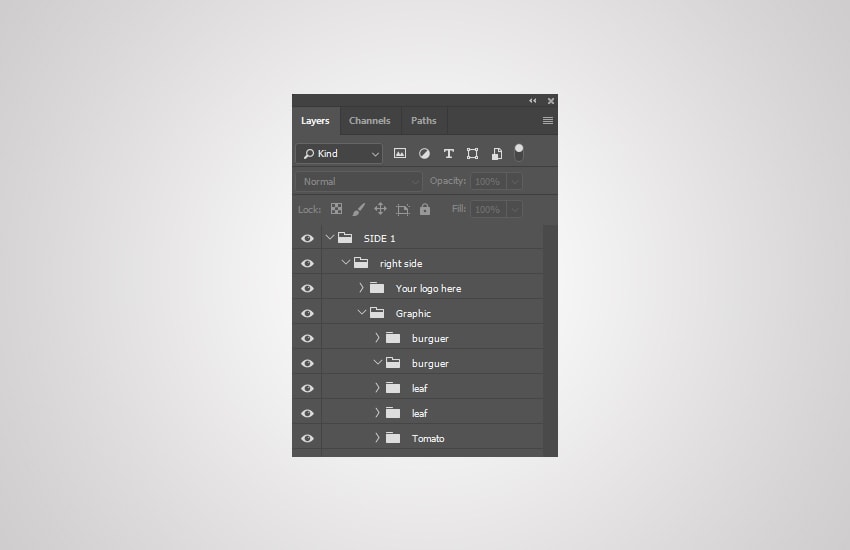
Task: Open the Opacity slider dropdown arrow
Action: [515, 182]
